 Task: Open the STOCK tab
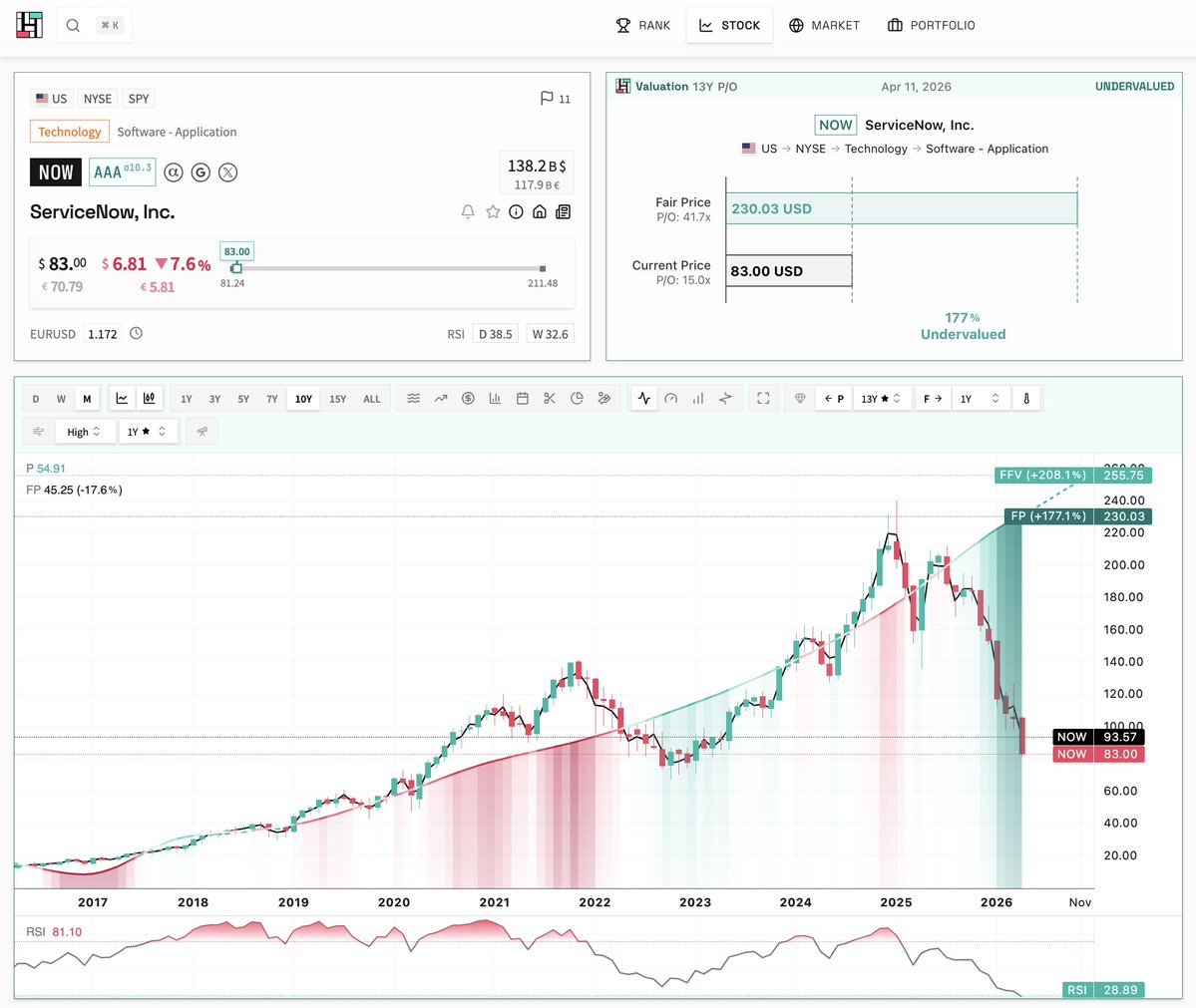(x=729, y=25)
